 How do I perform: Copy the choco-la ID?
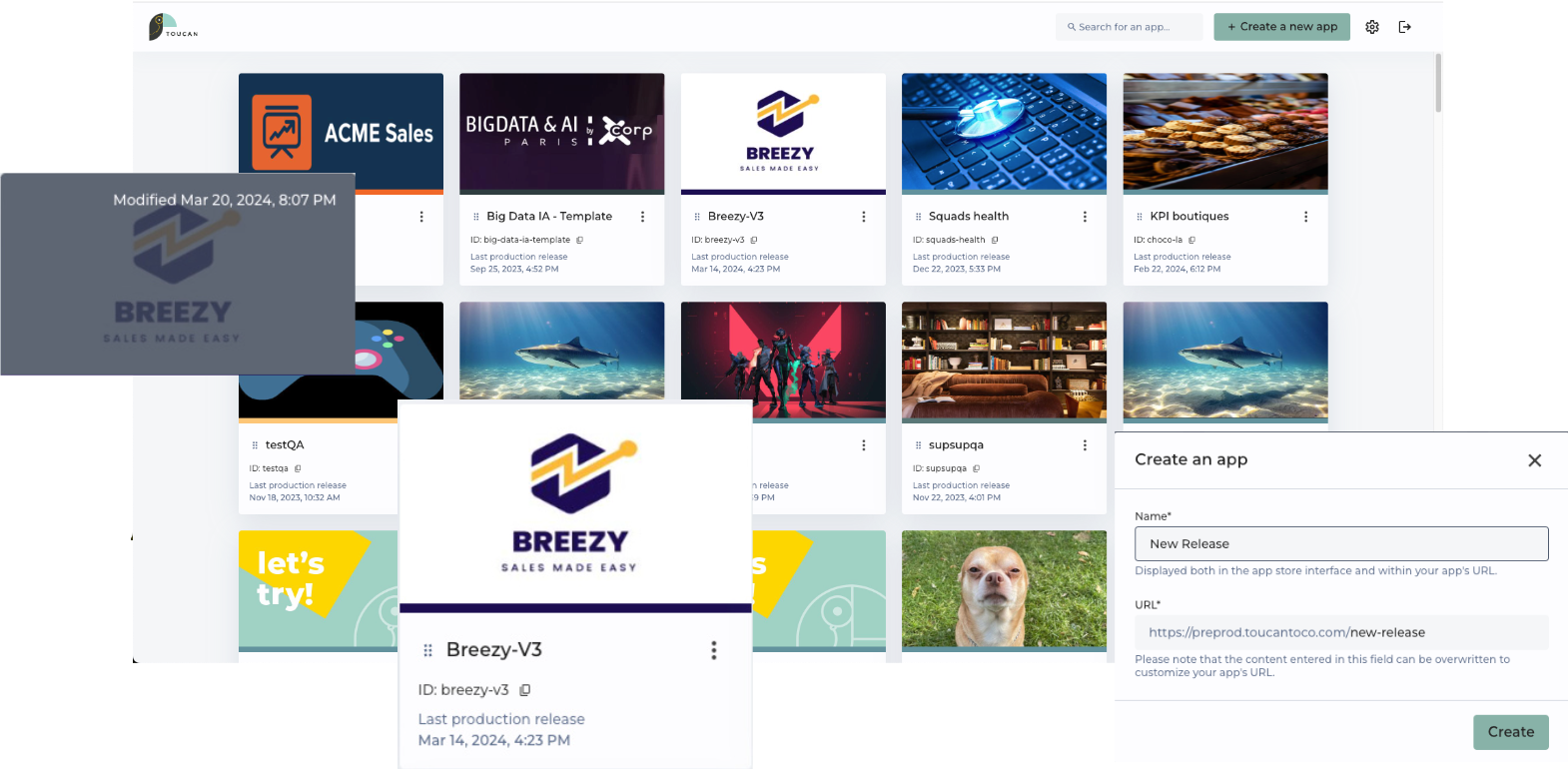pos(1191,240)
